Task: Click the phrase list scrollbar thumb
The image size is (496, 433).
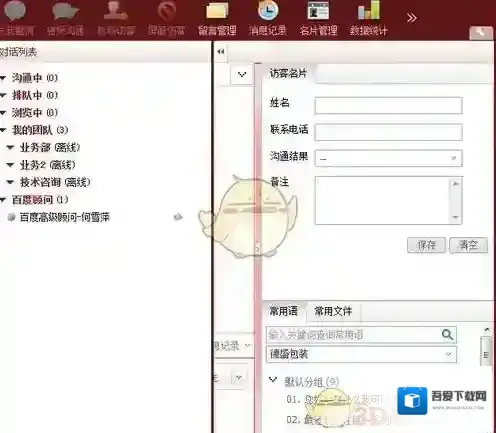Action: point(486,352)
